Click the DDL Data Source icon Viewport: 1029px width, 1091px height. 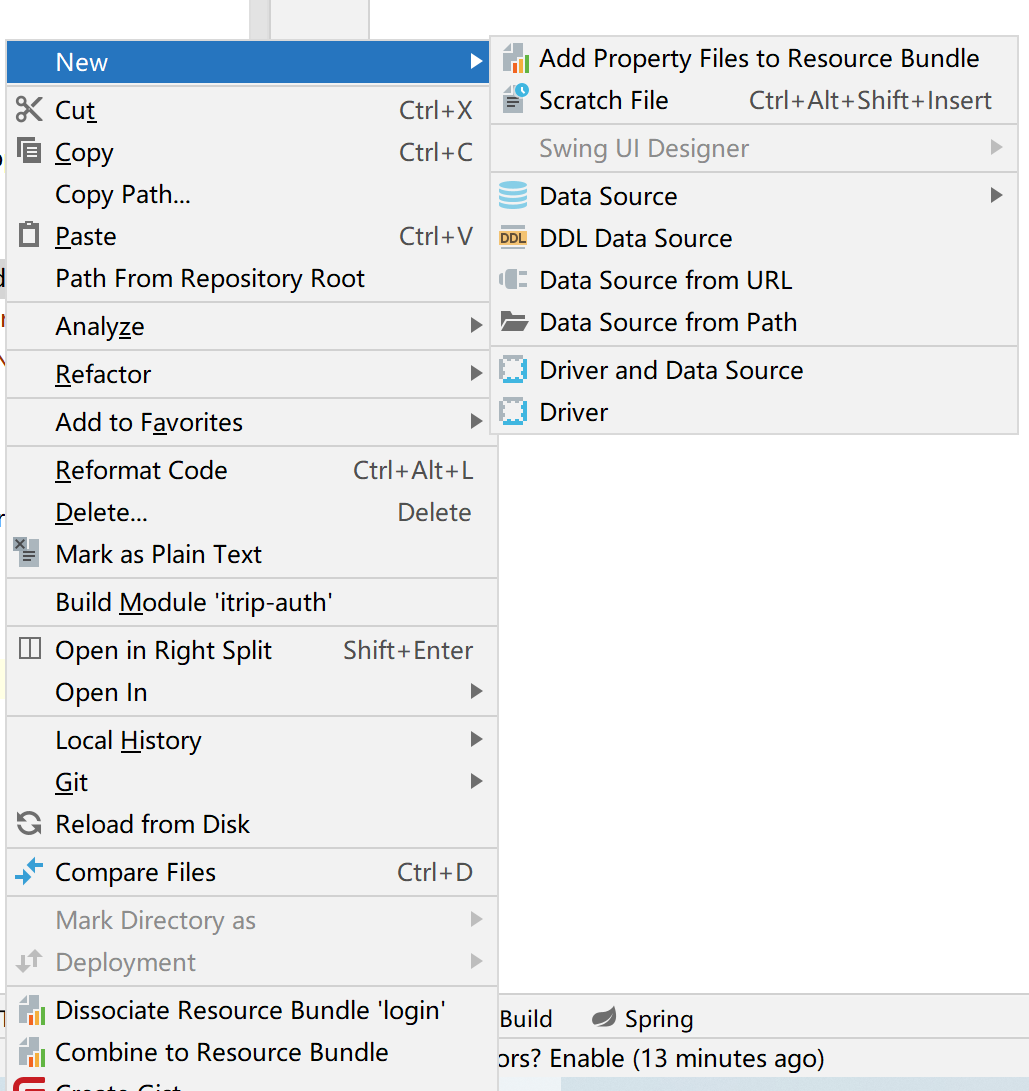point(513,238)
